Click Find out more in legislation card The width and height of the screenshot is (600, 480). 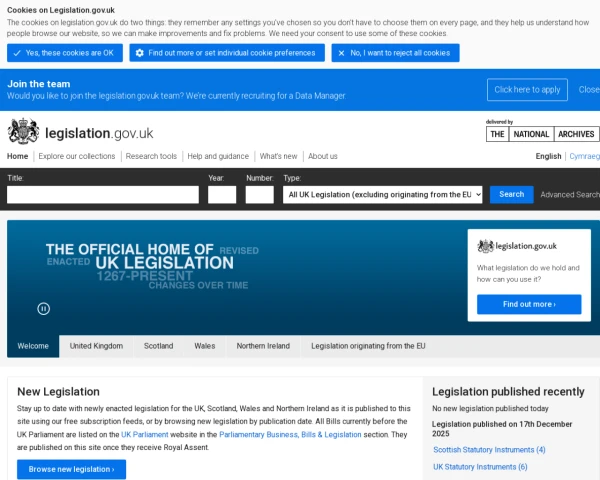529,304
